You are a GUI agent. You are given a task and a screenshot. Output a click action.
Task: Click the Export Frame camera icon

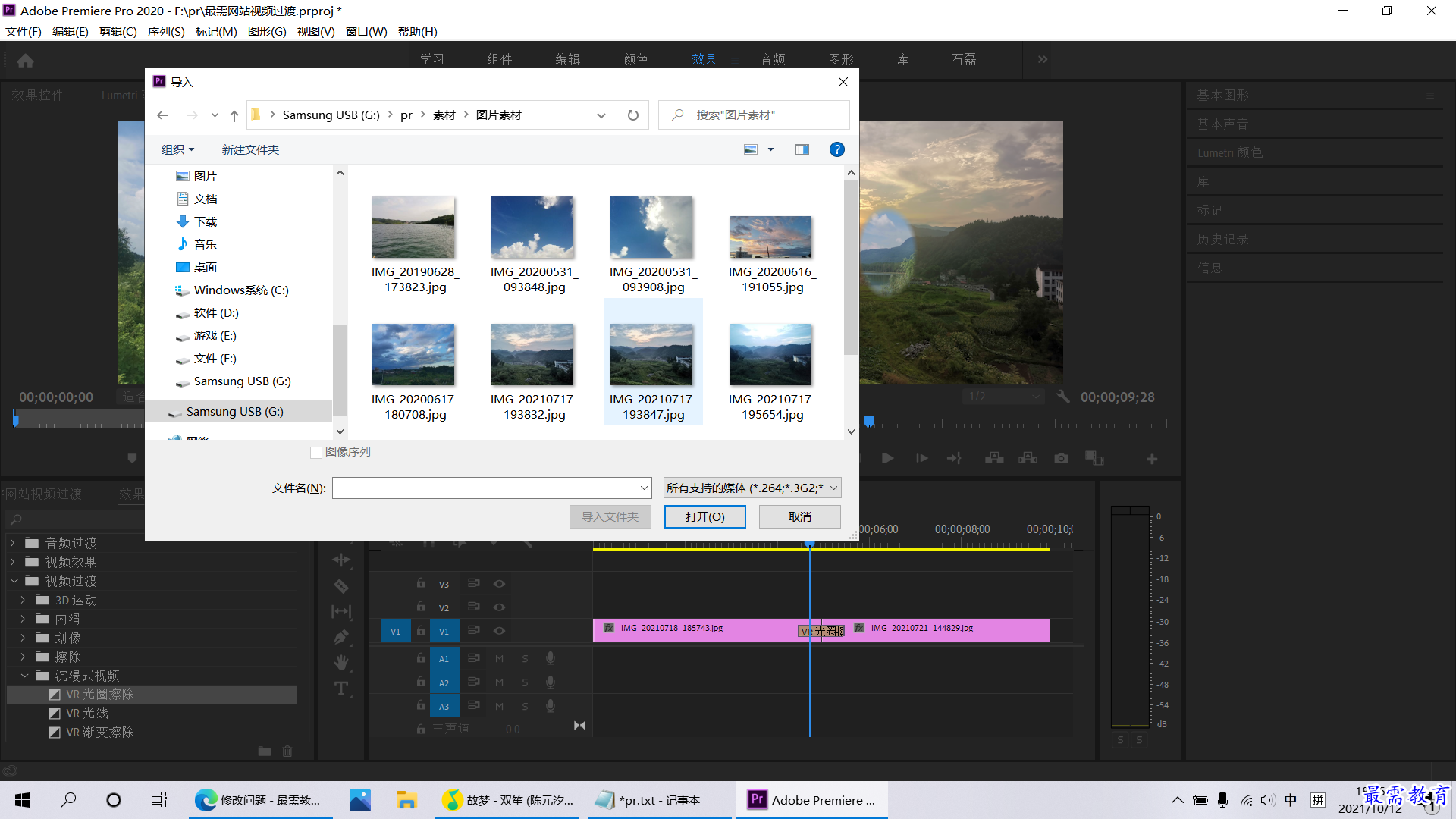(1061, 459)
